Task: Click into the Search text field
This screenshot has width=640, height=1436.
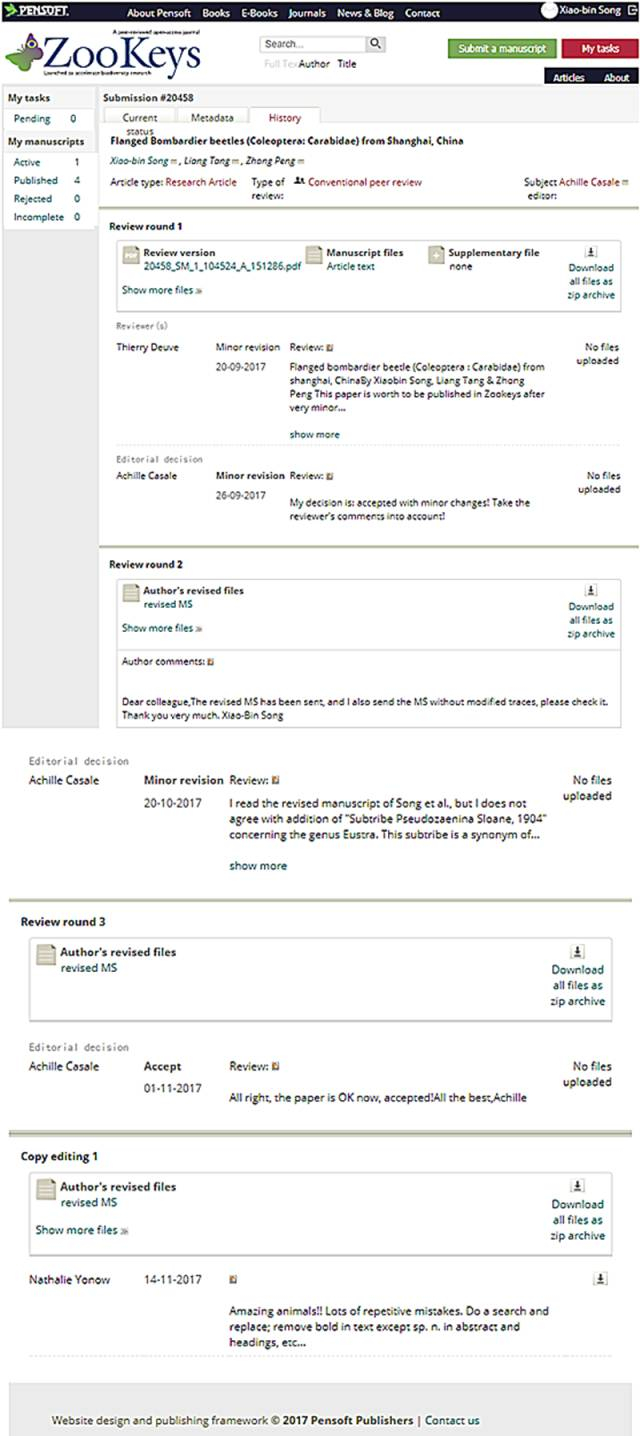Action: click(310, 44)
